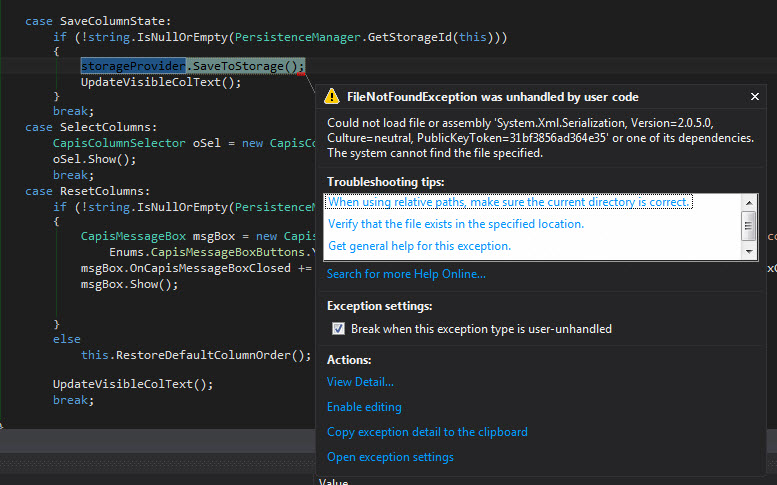
Task: Click the warning icon in exception popup
Action: tap(333, 97)
